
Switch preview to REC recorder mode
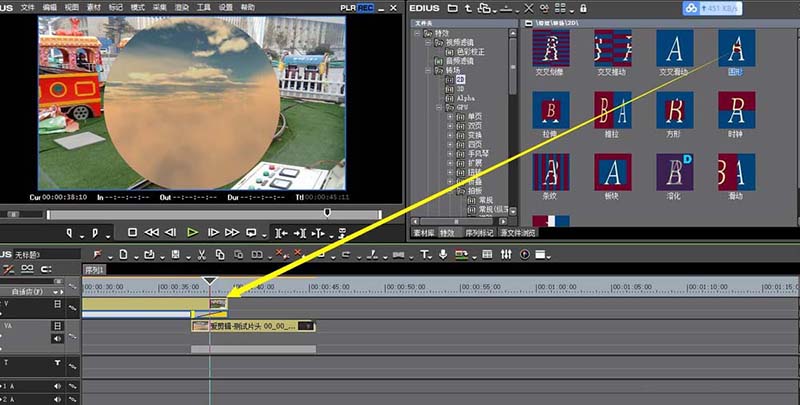click(365, 8)
